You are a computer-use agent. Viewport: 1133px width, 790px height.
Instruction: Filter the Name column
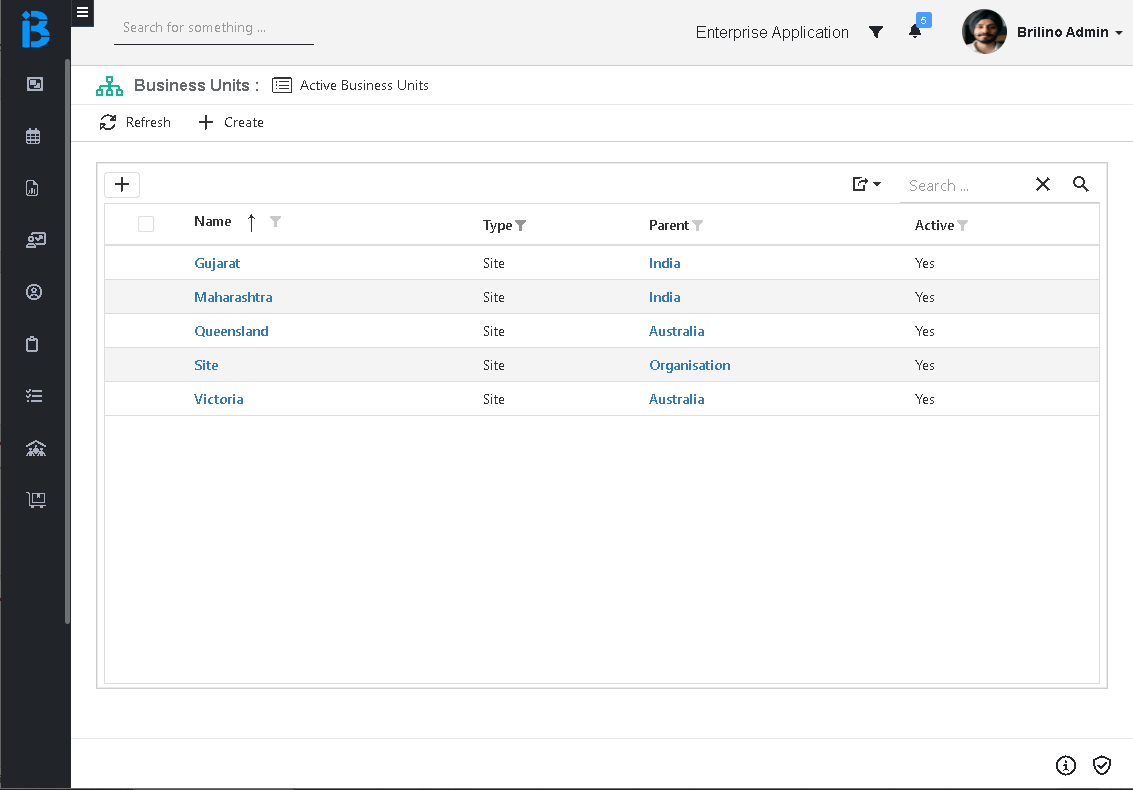pyautogui.click(x=275, y=221)
